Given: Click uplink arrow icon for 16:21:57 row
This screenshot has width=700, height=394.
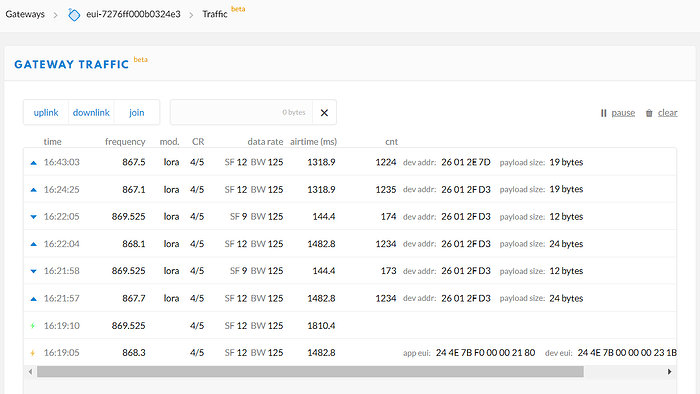Looking at the screenshot, I should 33,299.
